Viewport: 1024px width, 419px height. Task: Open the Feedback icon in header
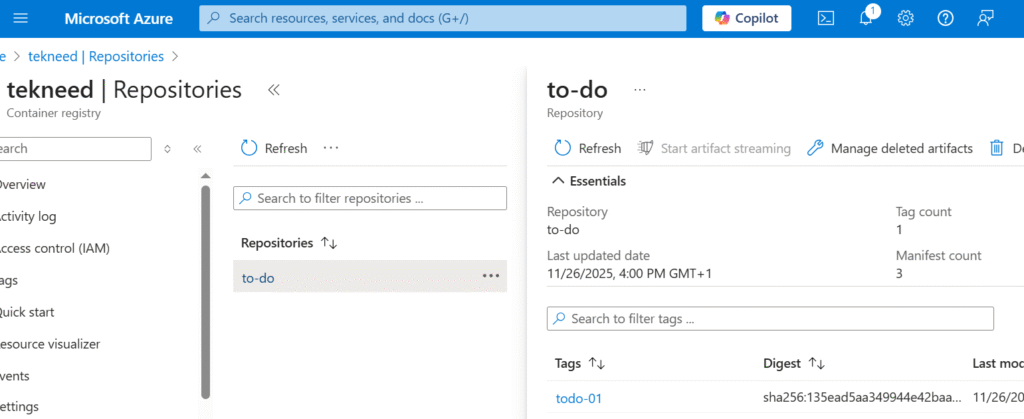tap(986, 18)
